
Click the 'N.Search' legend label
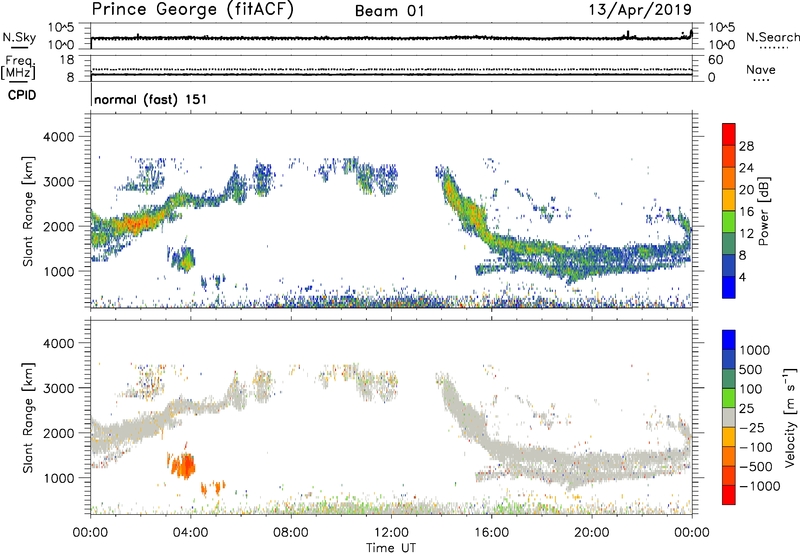(x=773, y=37)
